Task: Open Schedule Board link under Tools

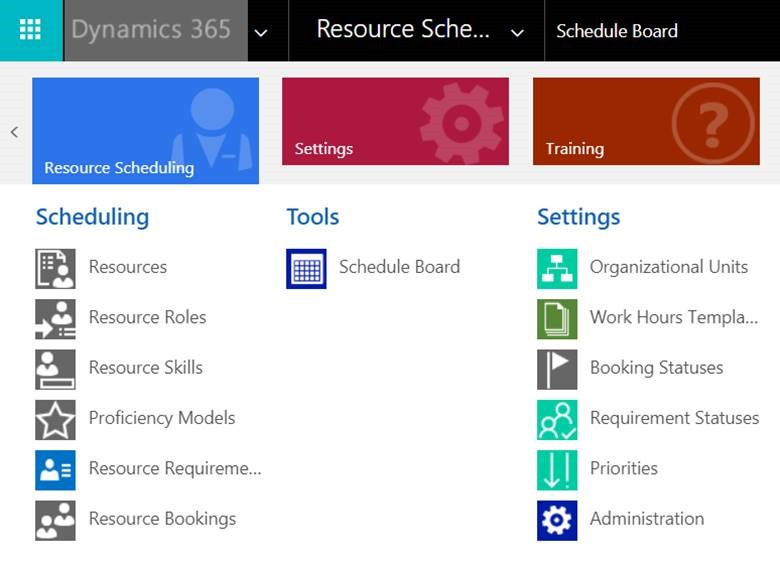Action: (x=399, y=267)
